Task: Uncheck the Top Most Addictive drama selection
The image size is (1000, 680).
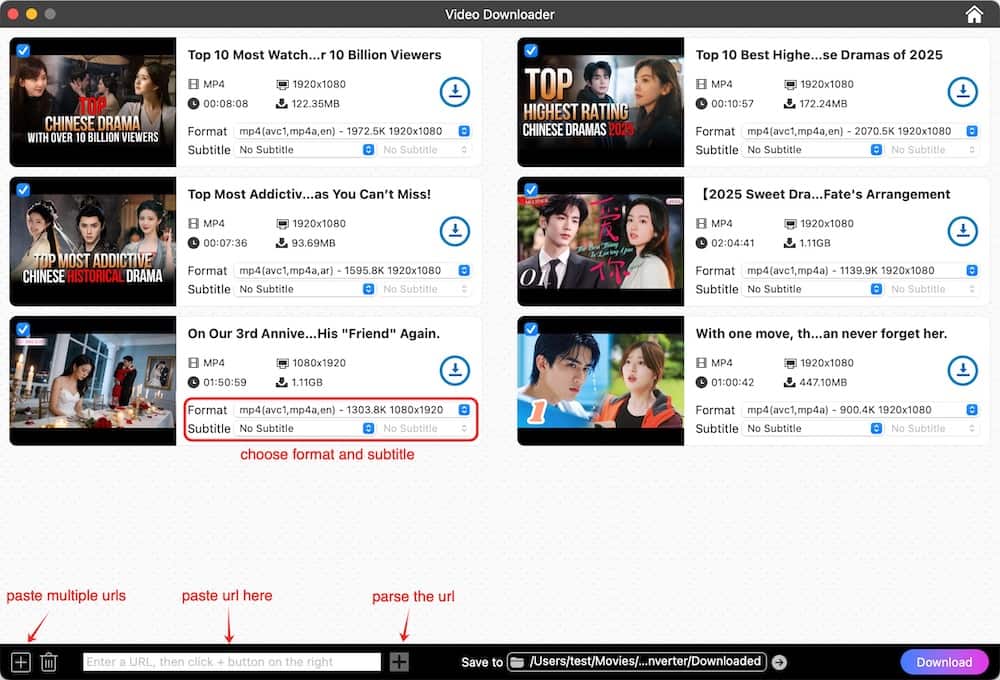Action: tap(23, 190)
